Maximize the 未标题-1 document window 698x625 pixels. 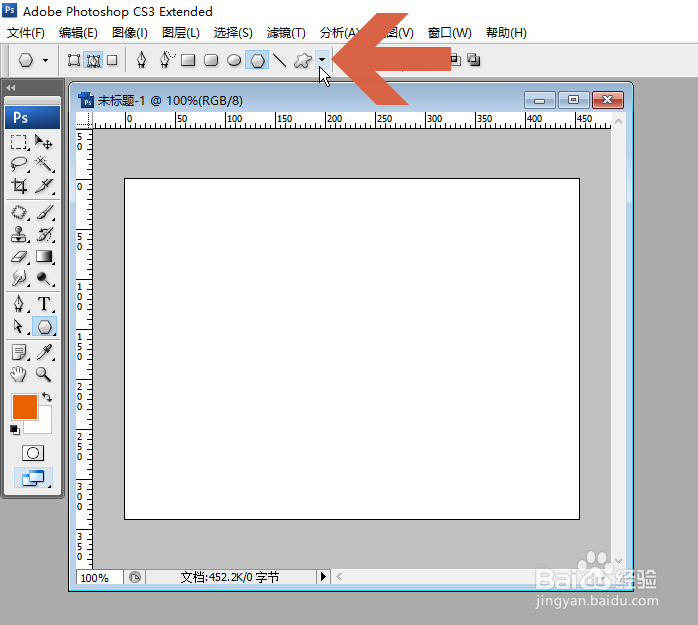coord(573,100)
